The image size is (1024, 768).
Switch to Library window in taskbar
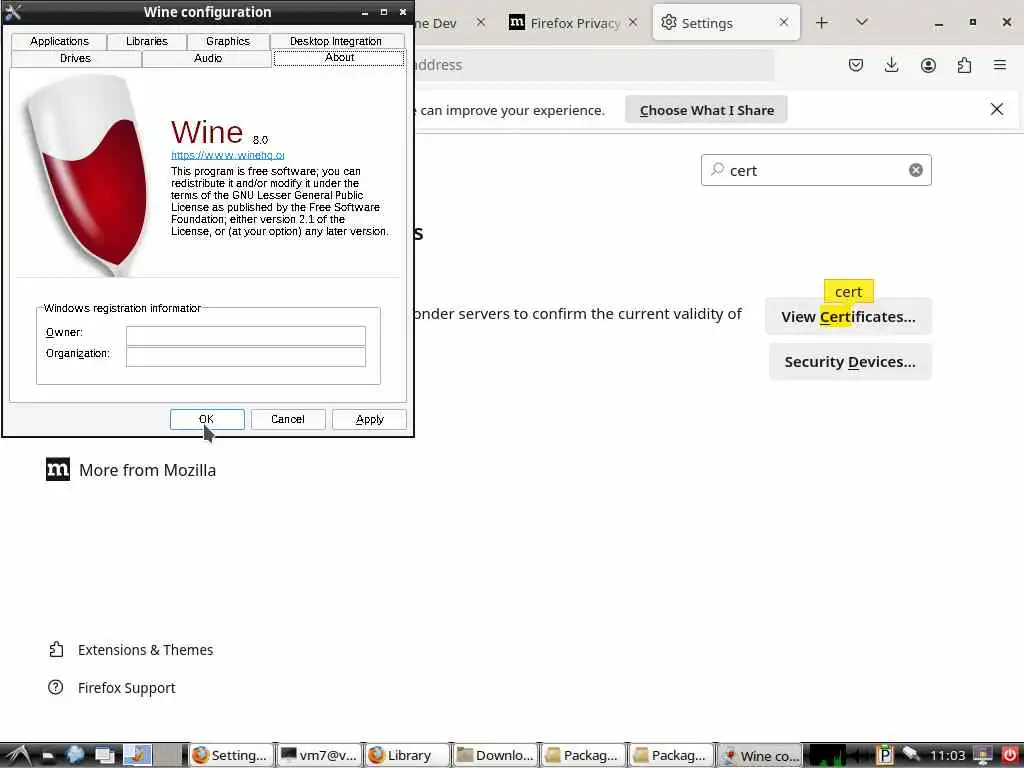(x=408, y=756)
